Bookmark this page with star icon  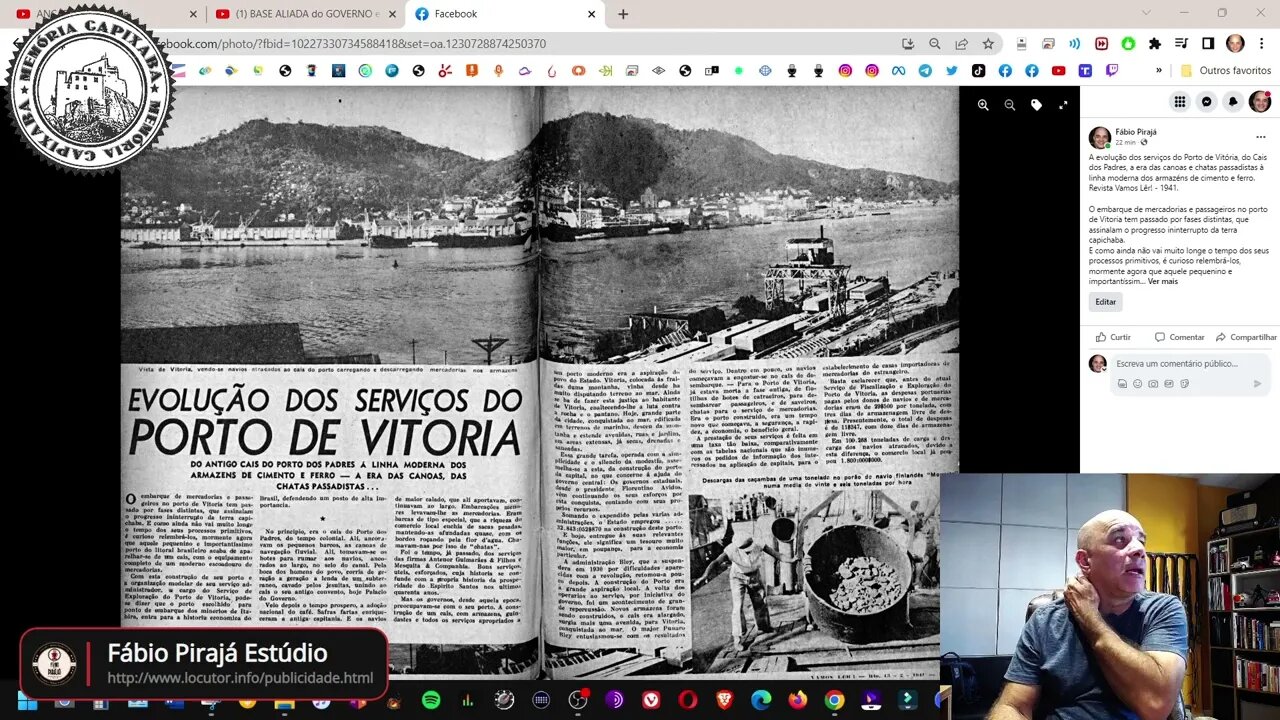point(988,44)
